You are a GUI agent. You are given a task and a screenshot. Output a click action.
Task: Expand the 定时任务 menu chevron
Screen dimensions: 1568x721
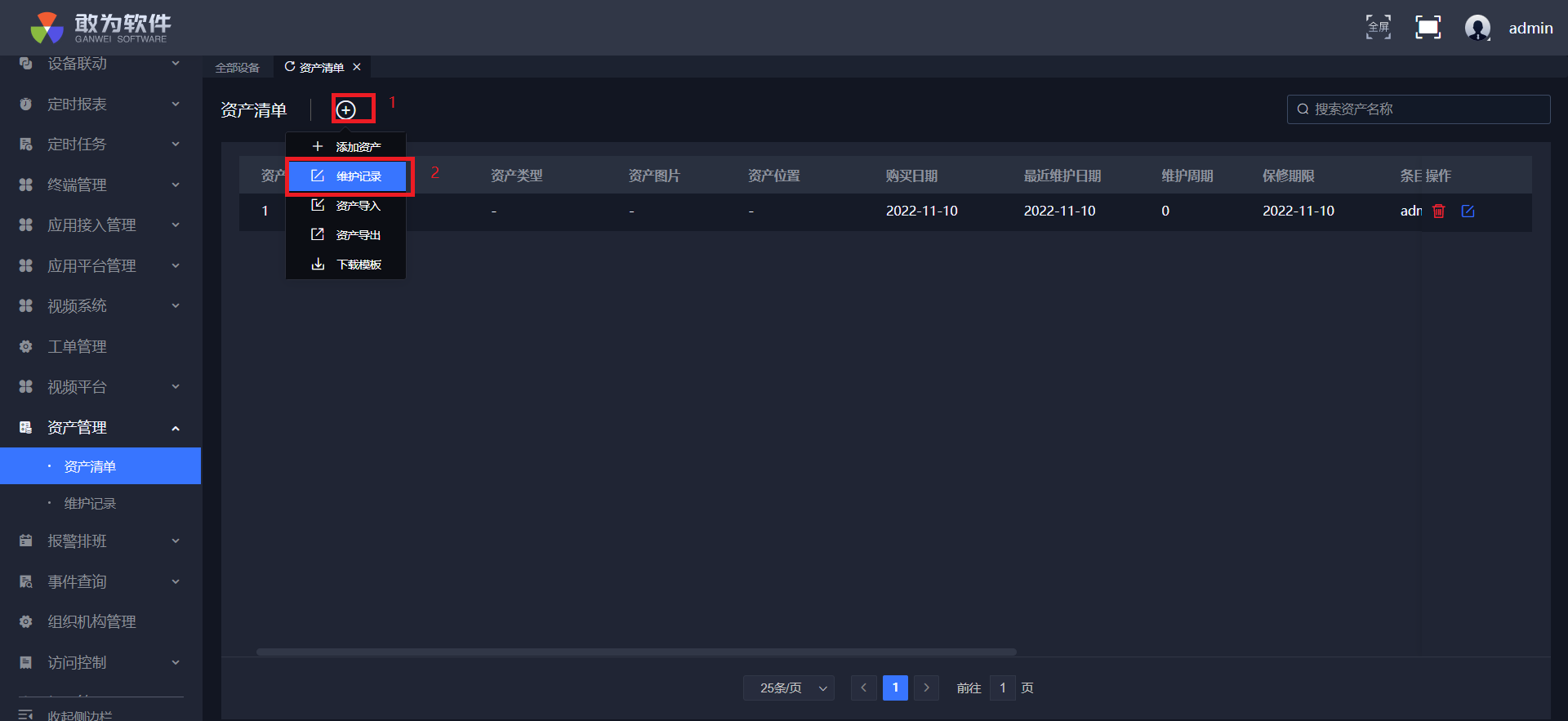point(176,145)
